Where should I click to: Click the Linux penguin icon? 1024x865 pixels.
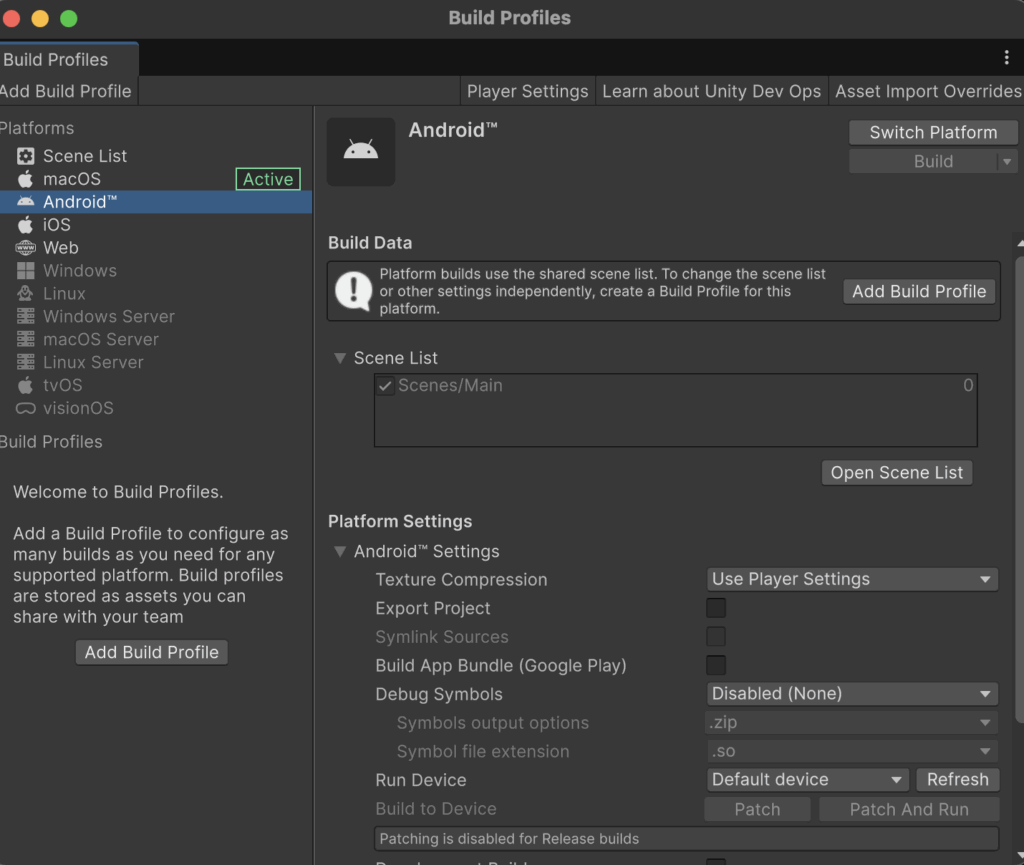25,293
